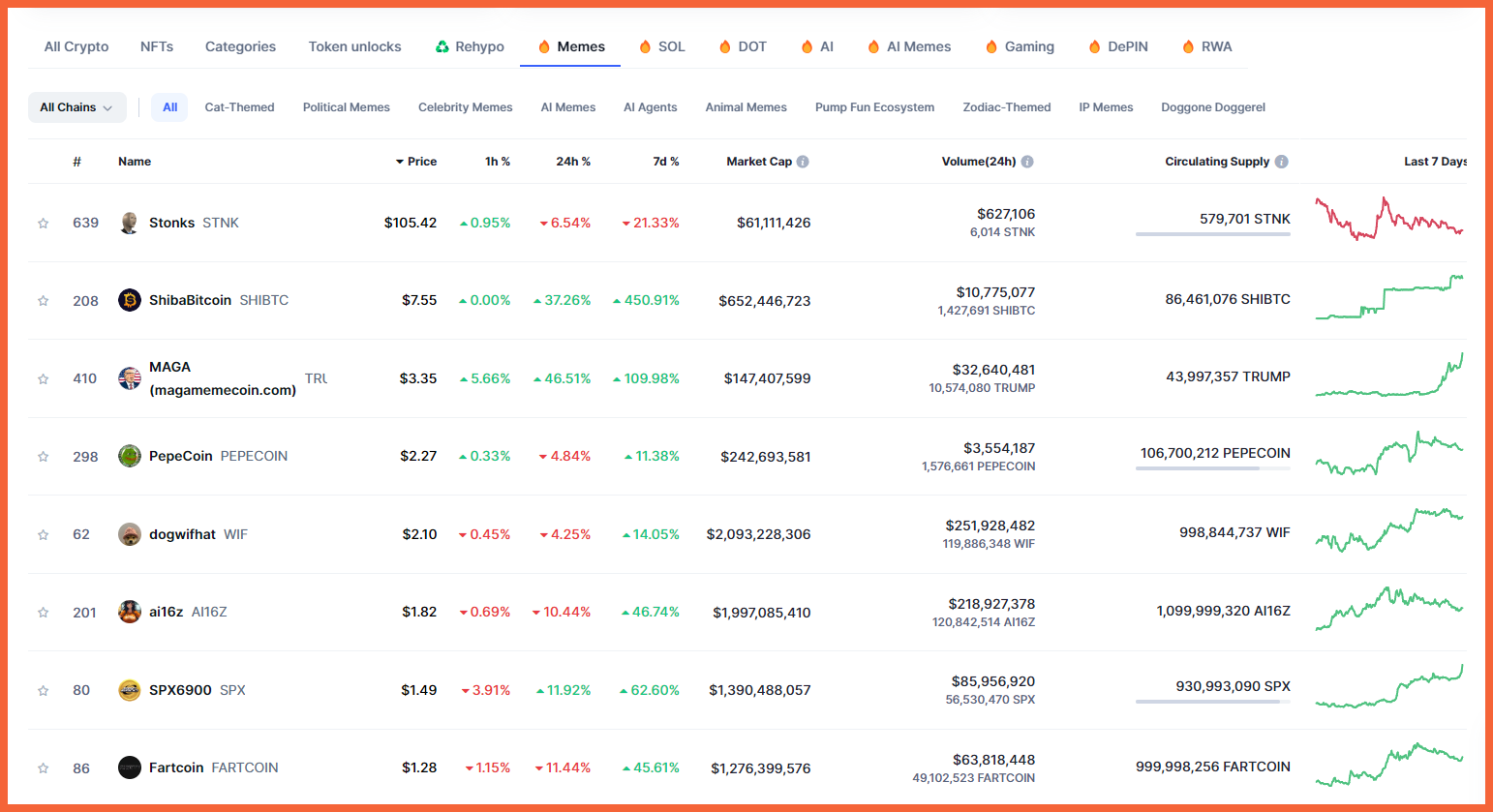Screen dimensions: 1493x812
Task: Sort by the Circulating Supply header
Action: [1217, 162]
